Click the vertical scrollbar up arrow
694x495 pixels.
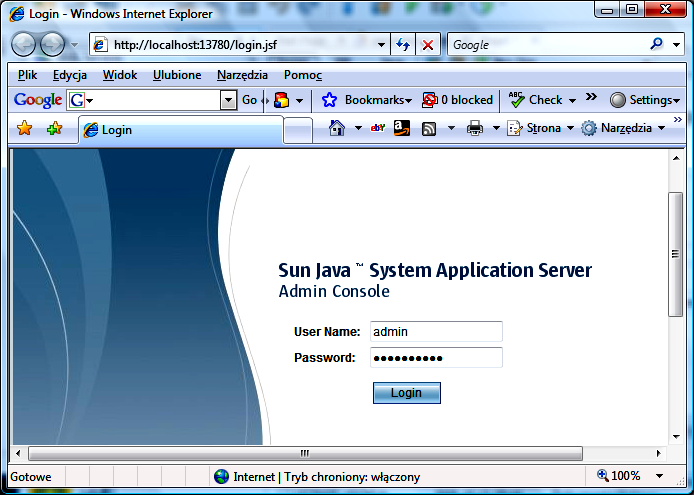pos(676,158)
